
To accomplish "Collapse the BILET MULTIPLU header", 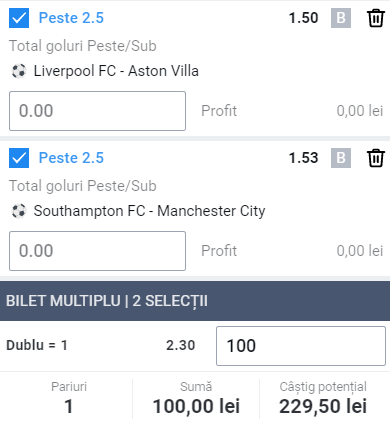I will click(195, 301).
